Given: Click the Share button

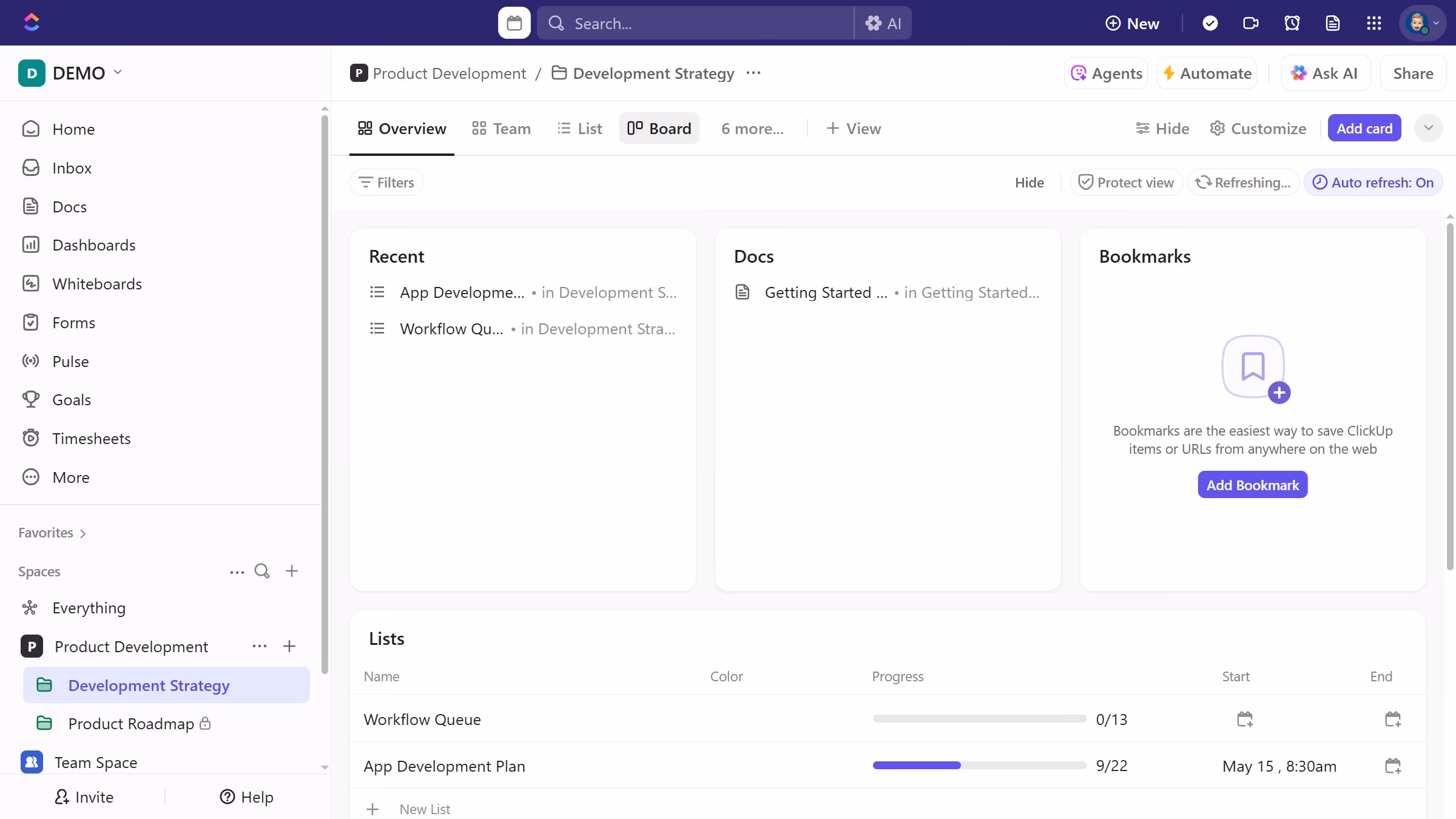Looking at the screenshot, I should 1413,73.
